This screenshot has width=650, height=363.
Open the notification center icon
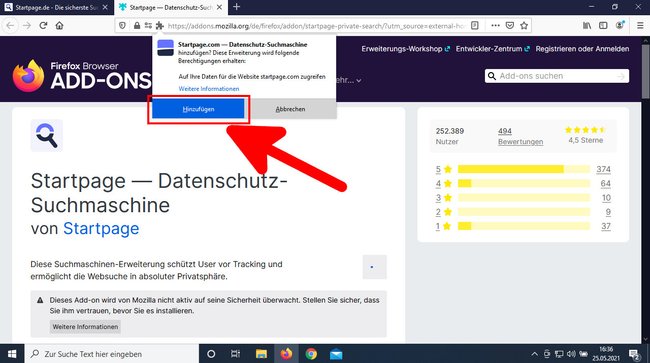coord(634,354)
